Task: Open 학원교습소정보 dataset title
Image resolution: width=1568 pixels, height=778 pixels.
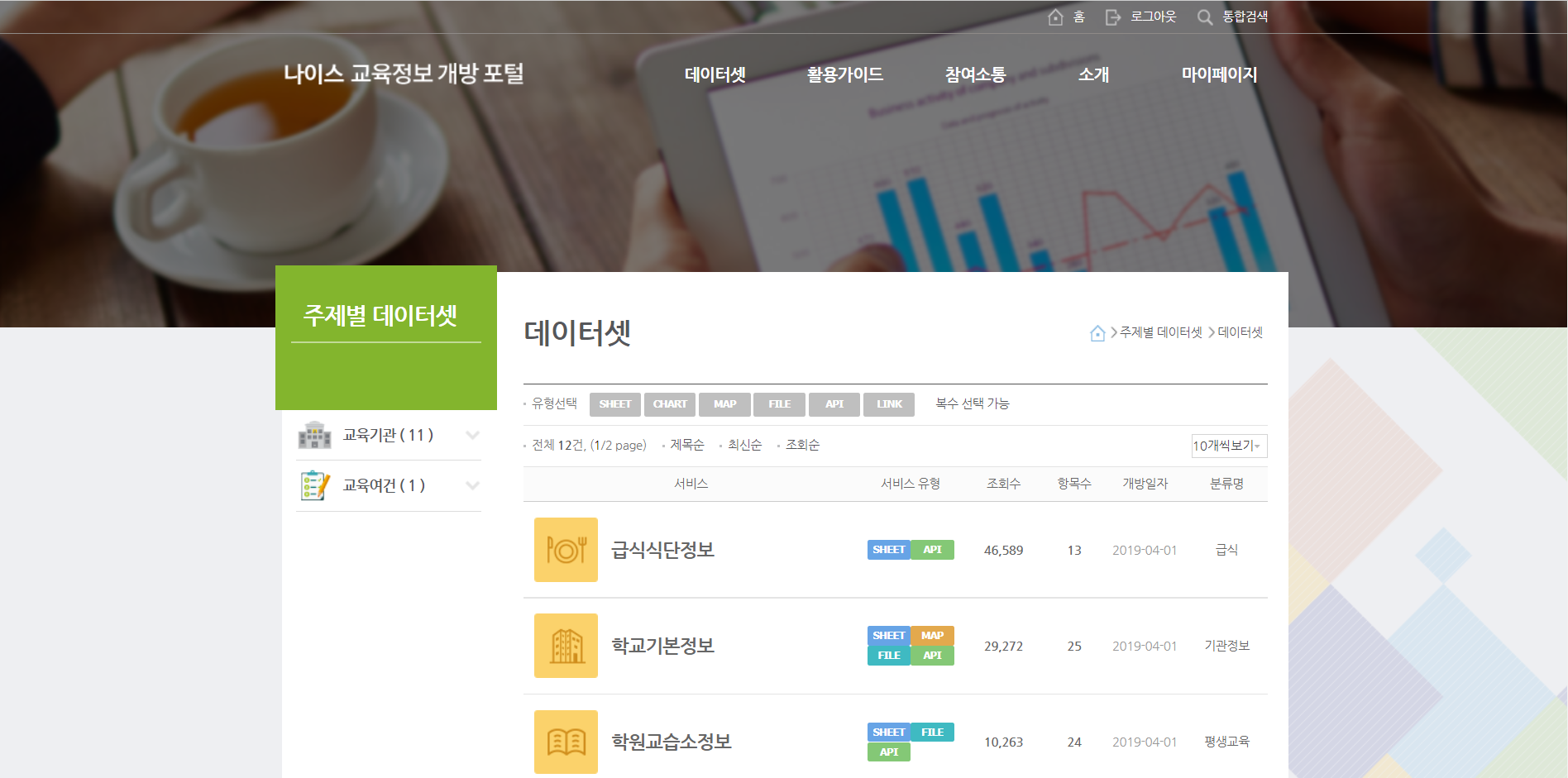Action: [672, 742]
